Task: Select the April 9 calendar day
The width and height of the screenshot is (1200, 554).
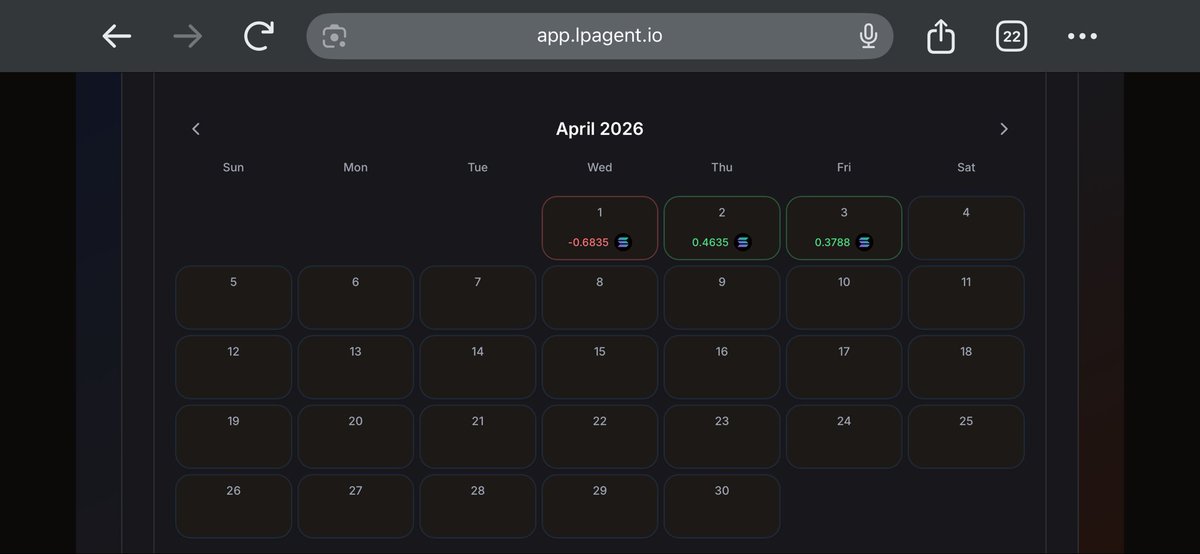Action: [722, 297]
